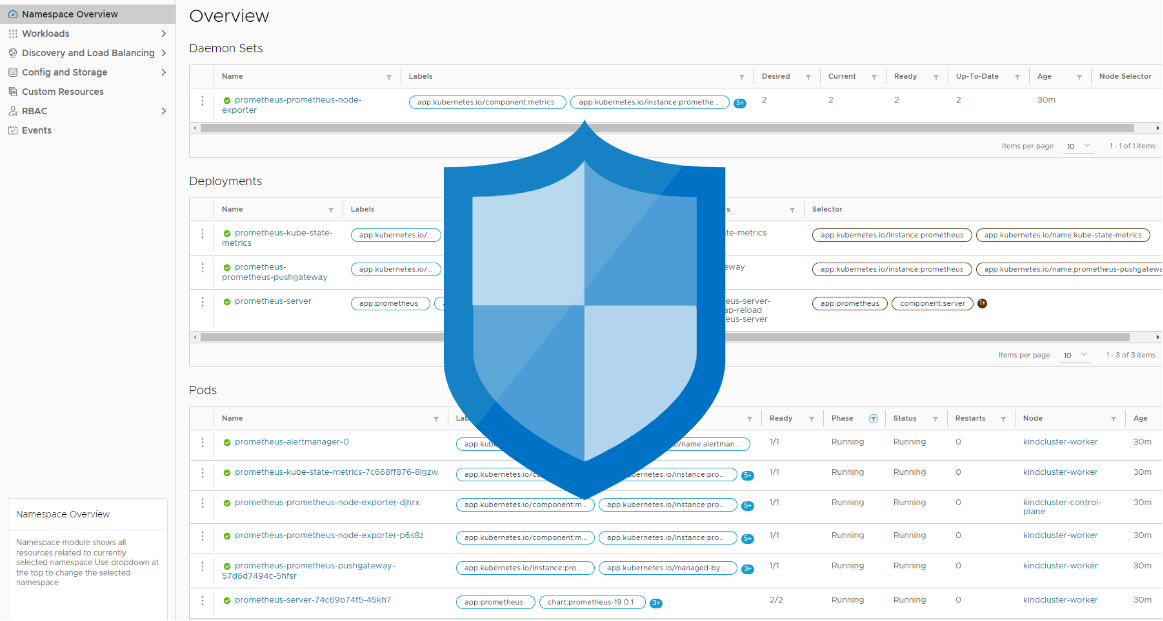Filter Daemon Sets by Ready column
This screenshot has height=621, width=1163.
pos(936,77)
